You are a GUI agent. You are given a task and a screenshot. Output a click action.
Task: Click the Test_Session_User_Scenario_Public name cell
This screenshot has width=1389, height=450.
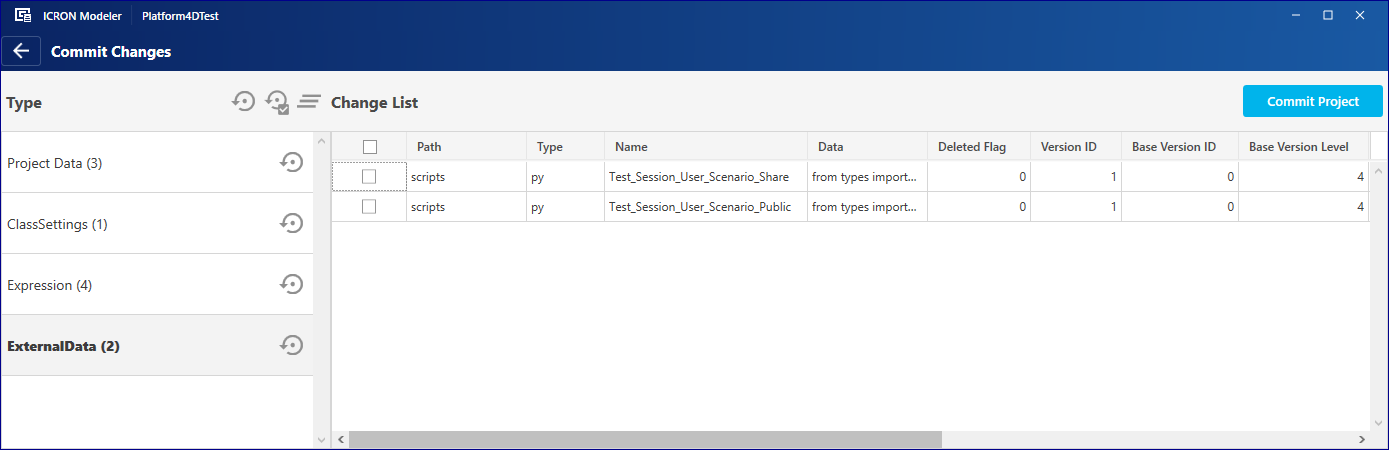[x=706, y=207]
